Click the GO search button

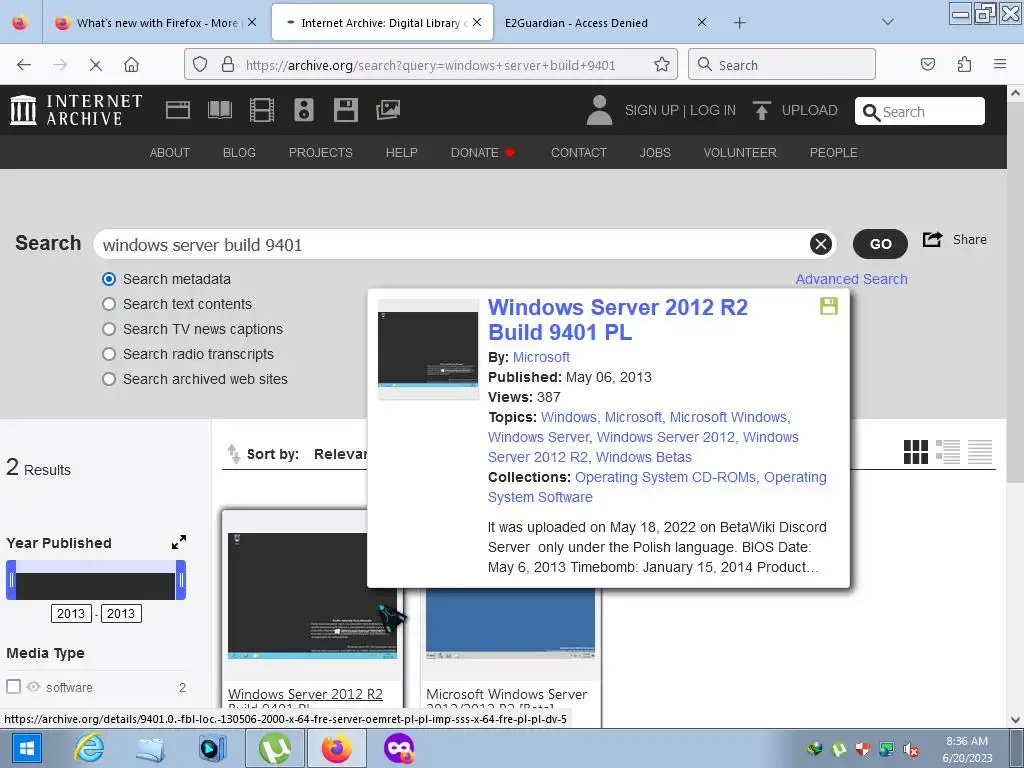[880, 244]
